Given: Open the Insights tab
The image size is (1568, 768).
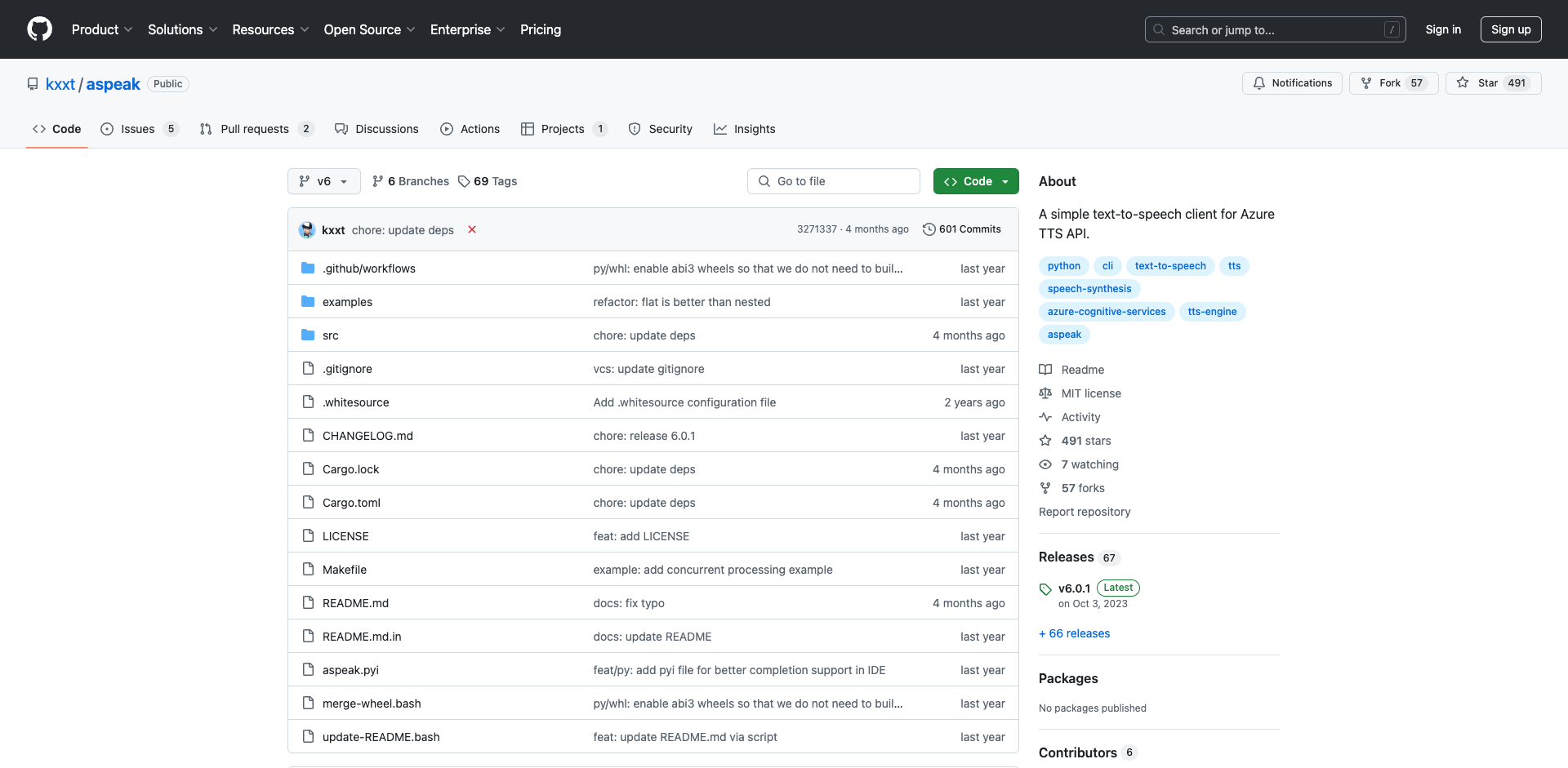Looking at the screenshot, I should (745, 129).
